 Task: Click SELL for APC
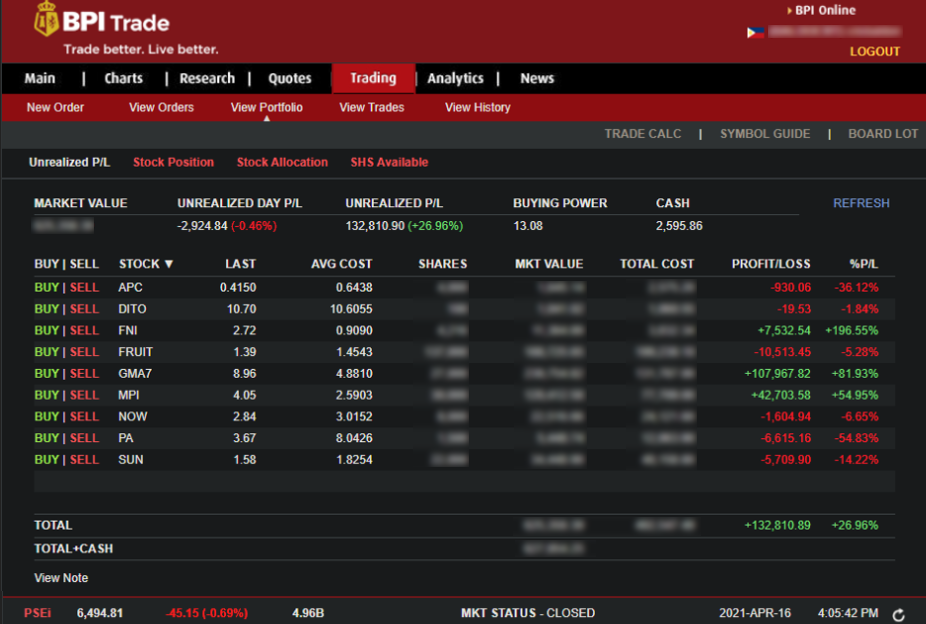tap(84, 288)
